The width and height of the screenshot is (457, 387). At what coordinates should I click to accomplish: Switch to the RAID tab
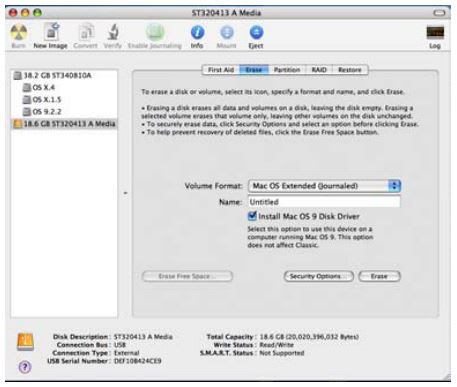(x=319, y=70)
